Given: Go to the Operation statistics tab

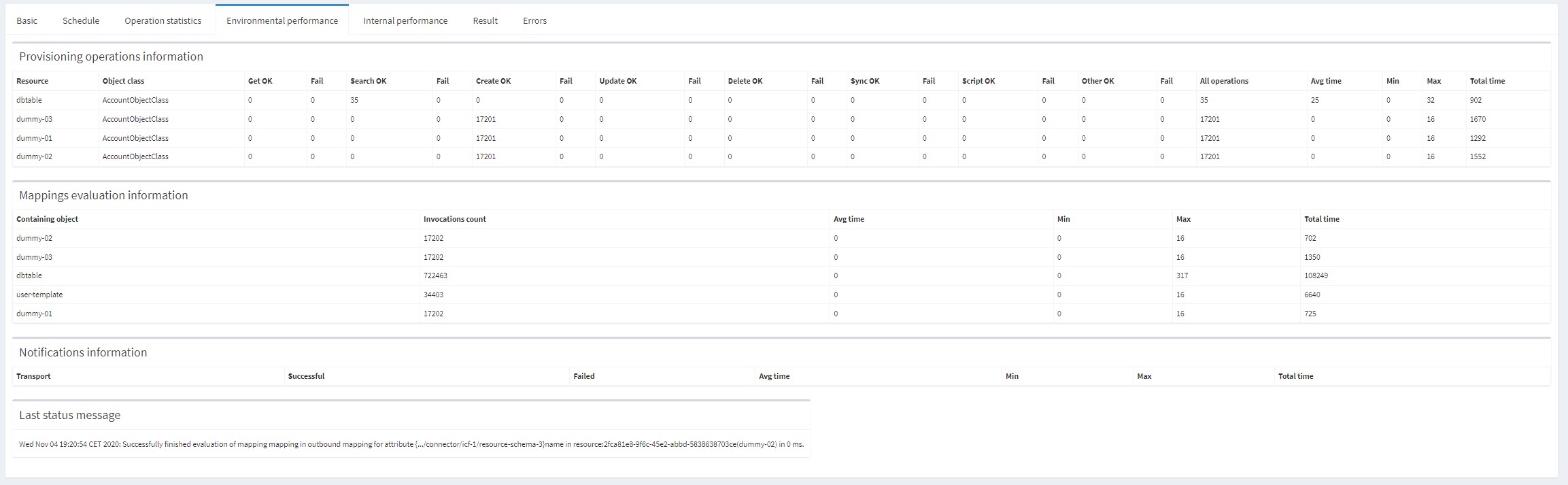Looking at the screenshot, I should pyautogui.click(x=163, y=20).
